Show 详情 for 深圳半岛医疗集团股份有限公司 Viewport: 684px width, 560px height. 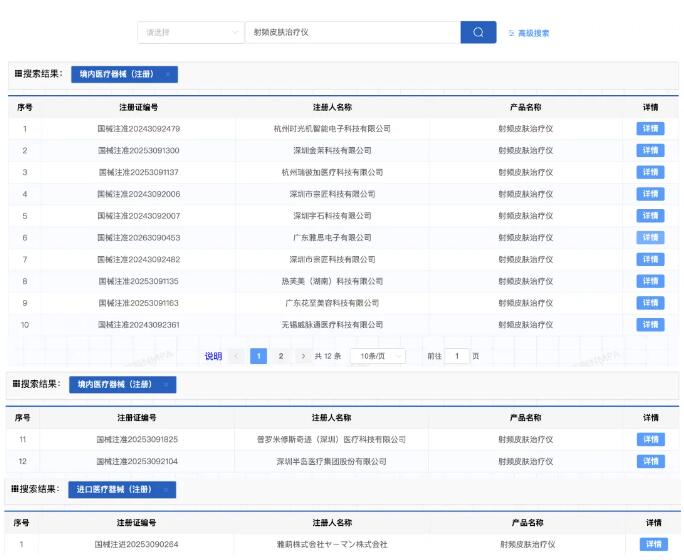click(650, 461)
